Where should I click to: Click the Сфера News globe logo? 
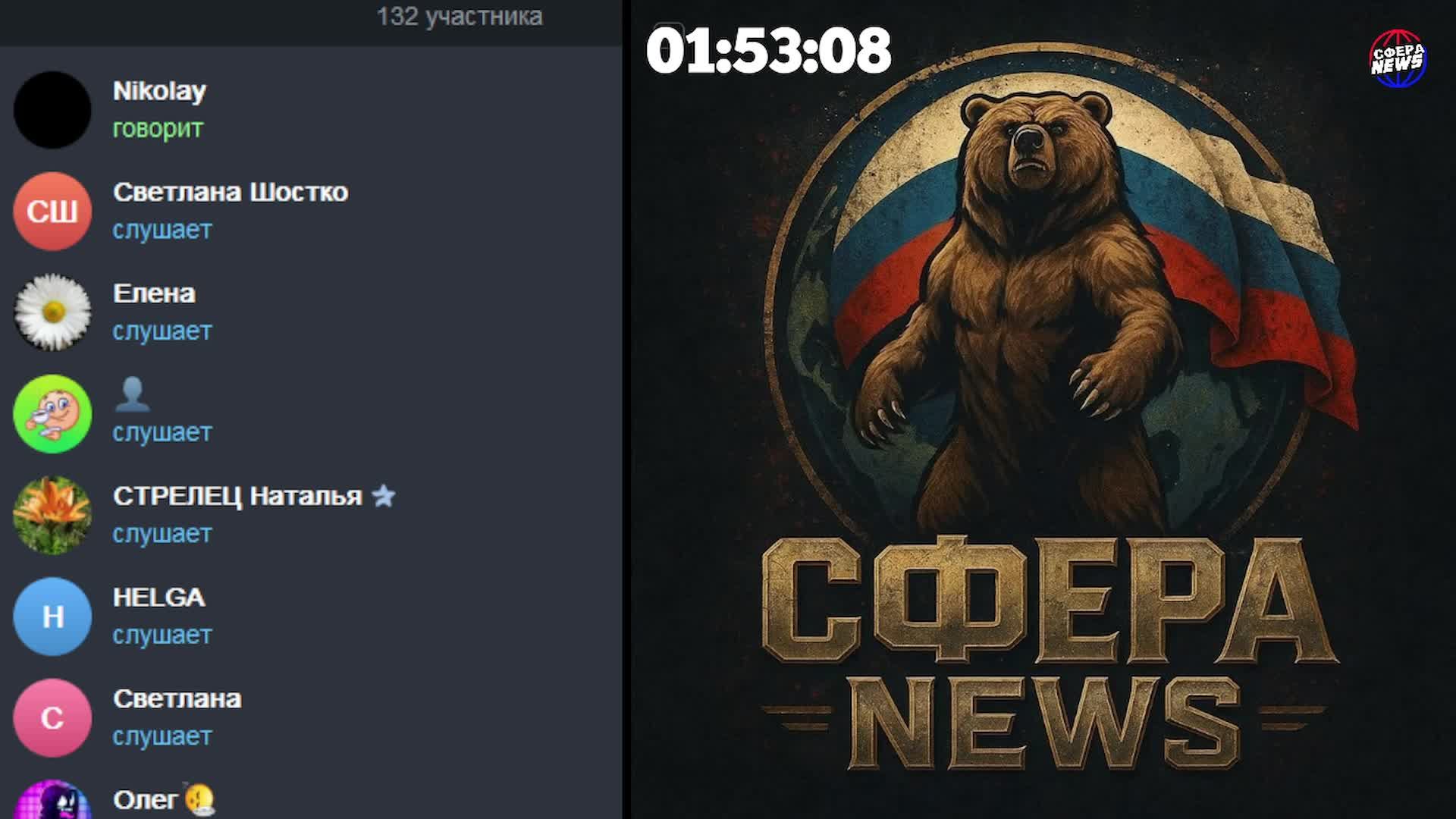coord(1398,58)
